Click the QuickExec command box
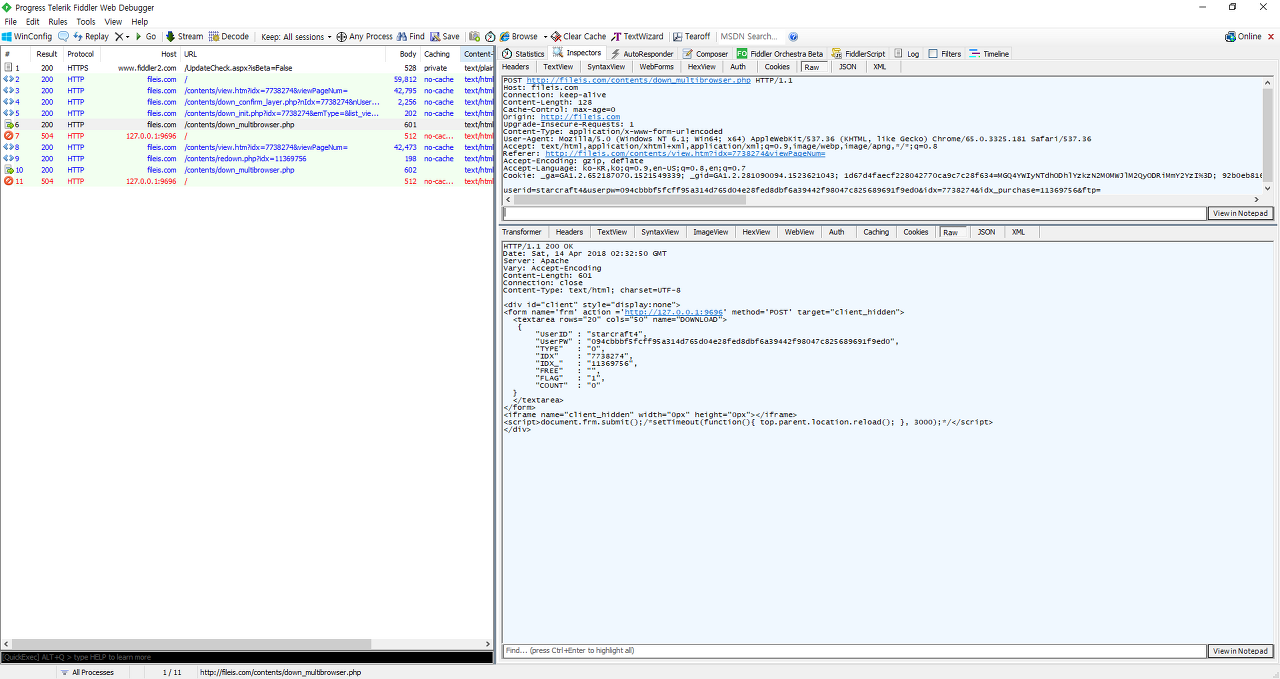This screenshot has width=1280, height=679. pyautogui.click(x=247, y=657)
